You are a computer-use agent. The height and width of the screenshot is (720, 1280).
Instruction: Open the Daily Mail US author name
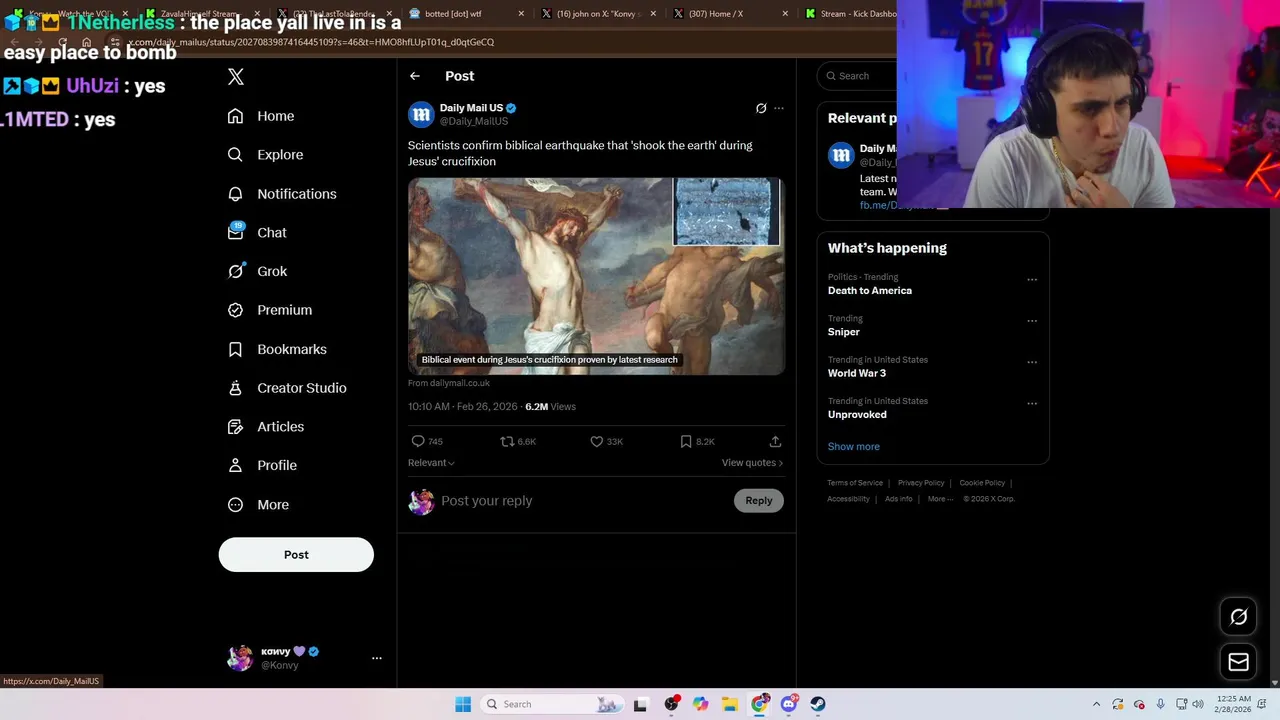(x=471, y=108)
